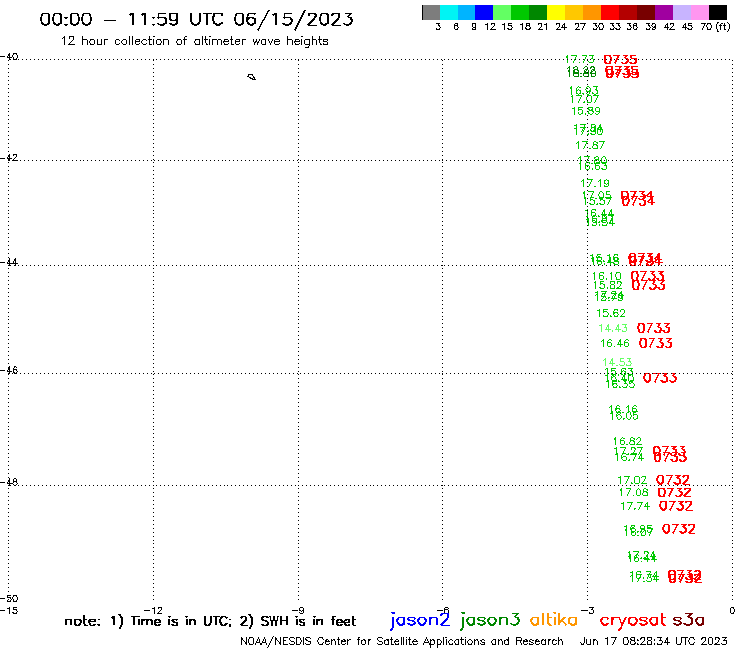This screenshot has height=650, width=740.
Task: Click the red time 0732 beside 17.74
Action: coord(676,506)
